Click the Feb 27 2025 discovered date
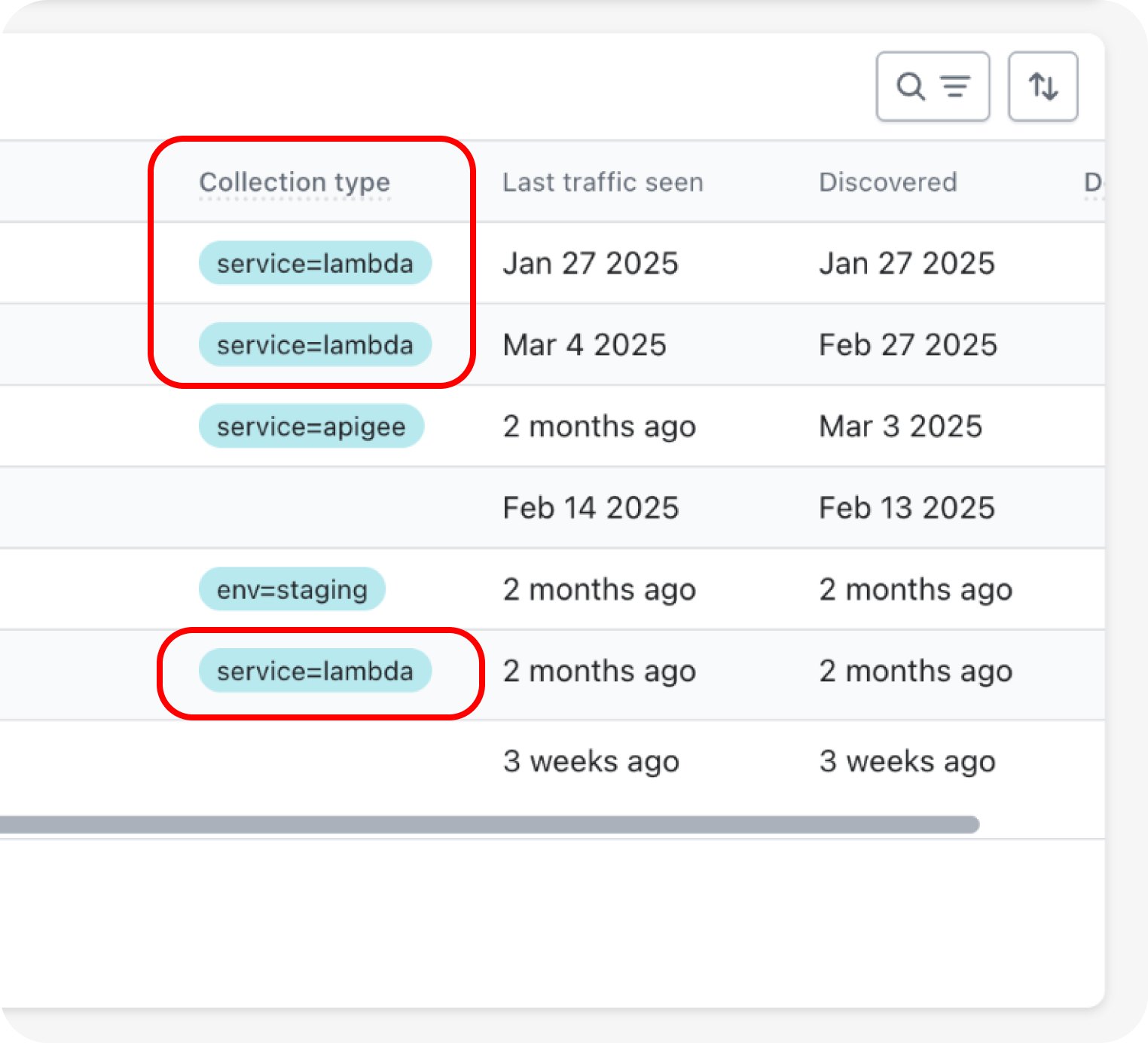Viewport: 1148px width, 1043px height. (908, 345)
